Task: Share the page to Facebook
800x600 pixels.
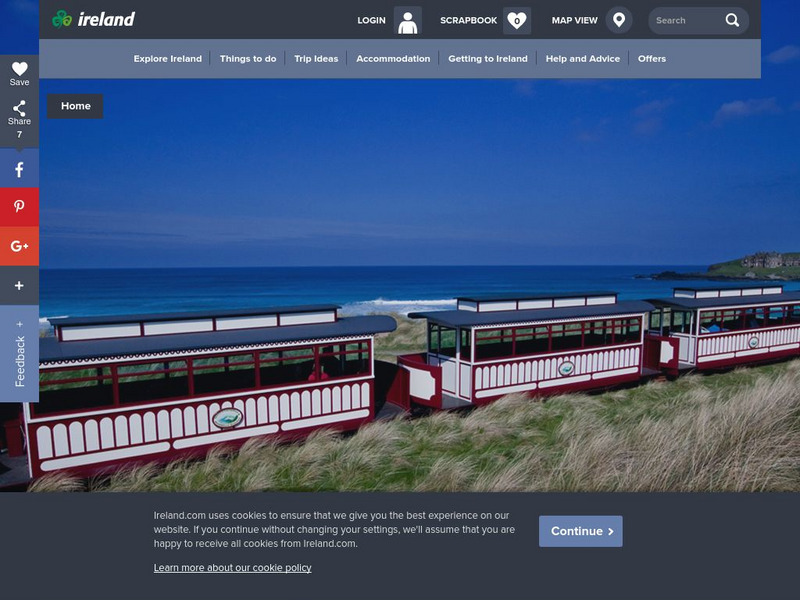Action: click(x=18, y=169)
